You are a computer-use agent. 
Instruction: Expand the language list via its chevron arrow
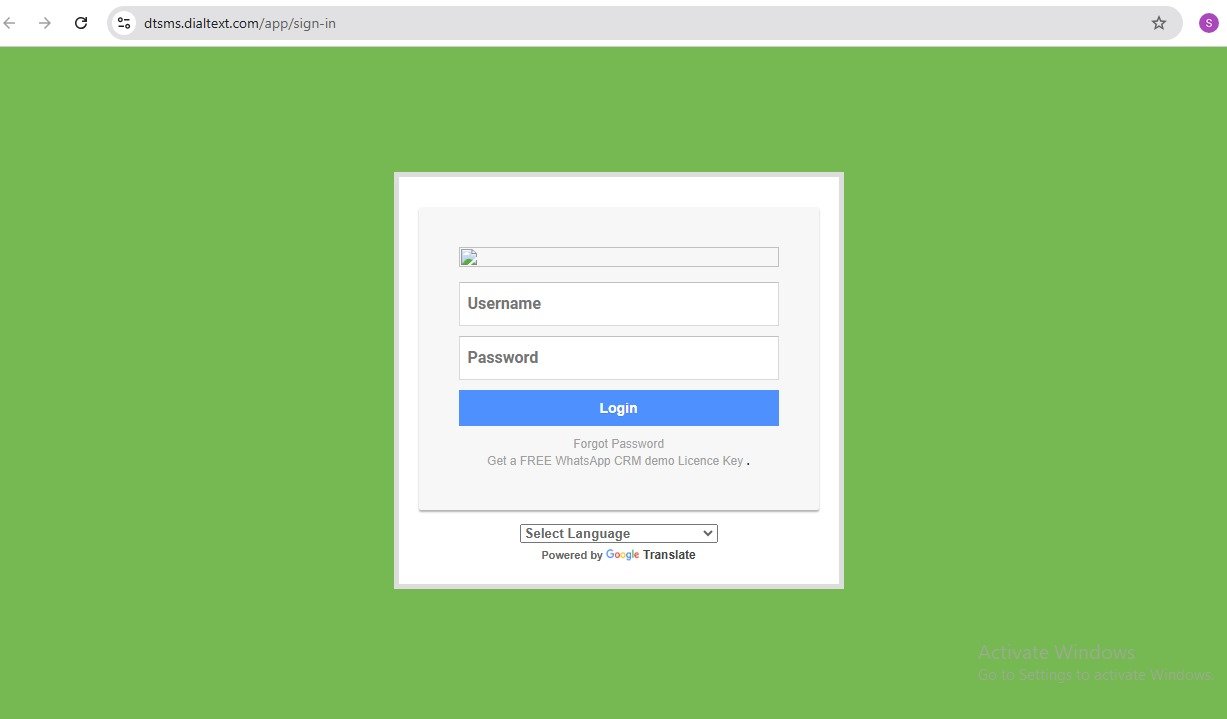(x=707, y=534)
